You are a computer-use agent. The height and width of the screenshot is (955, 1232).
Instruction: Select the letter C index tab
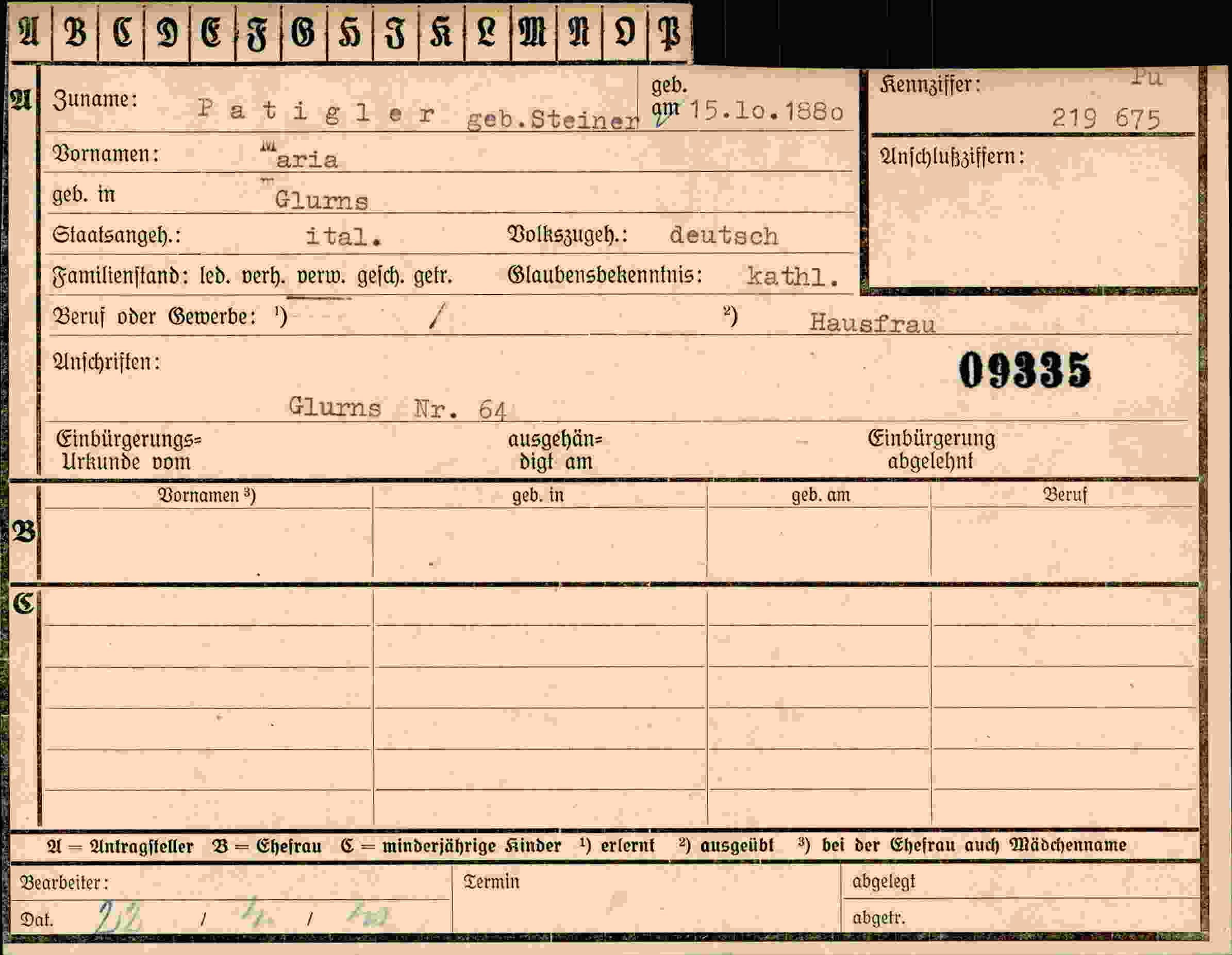tap(121, 32)
